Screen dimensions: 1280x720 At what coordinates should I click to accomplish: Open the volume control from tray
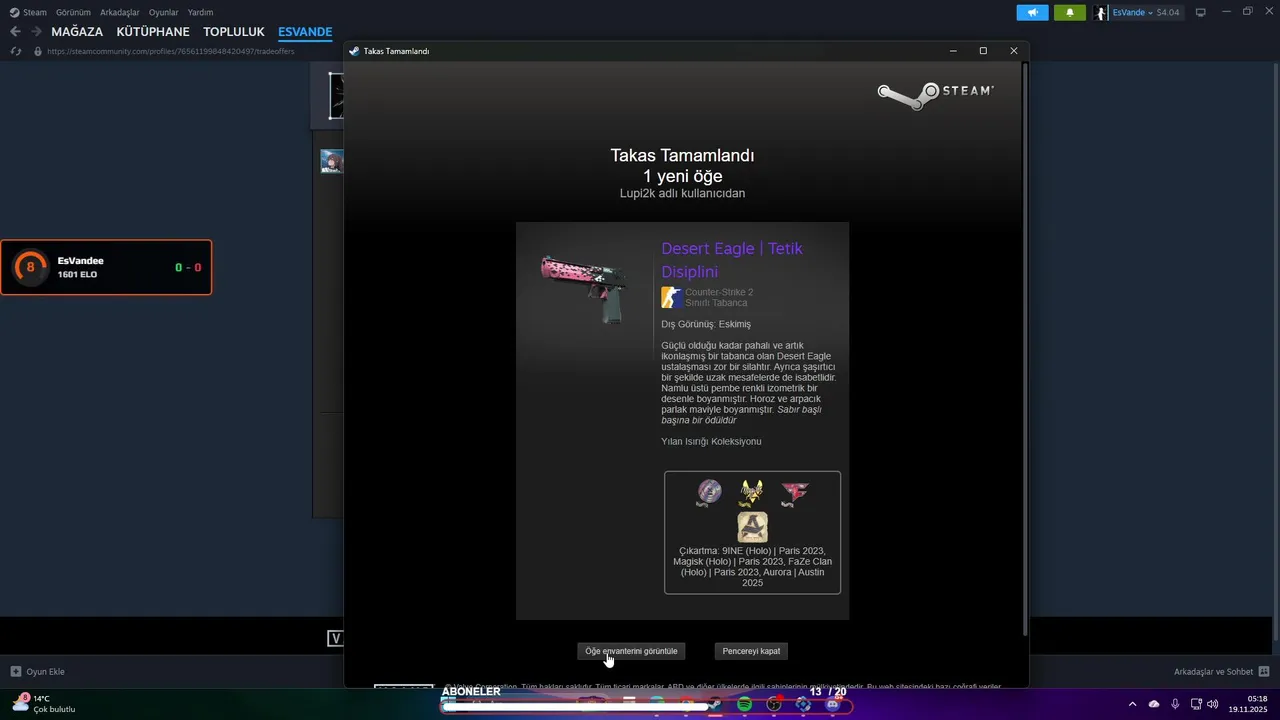pos(1212,704)
